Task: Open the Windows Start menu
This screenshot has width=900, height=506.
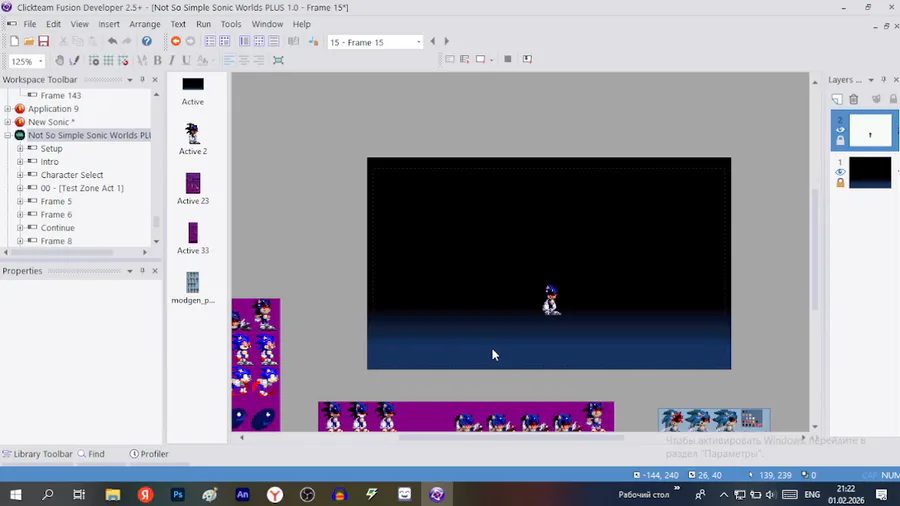Action: click(15, 495)
